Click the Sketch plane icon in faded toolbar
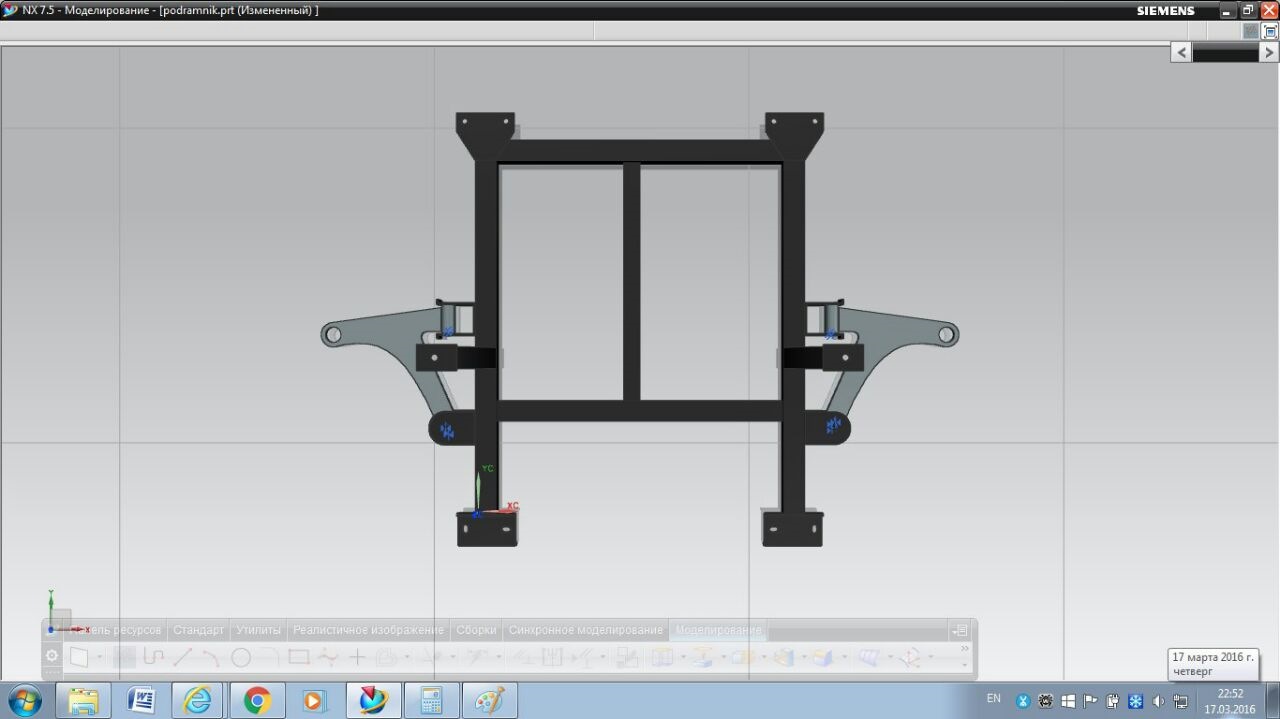 [x=79, y=657]
